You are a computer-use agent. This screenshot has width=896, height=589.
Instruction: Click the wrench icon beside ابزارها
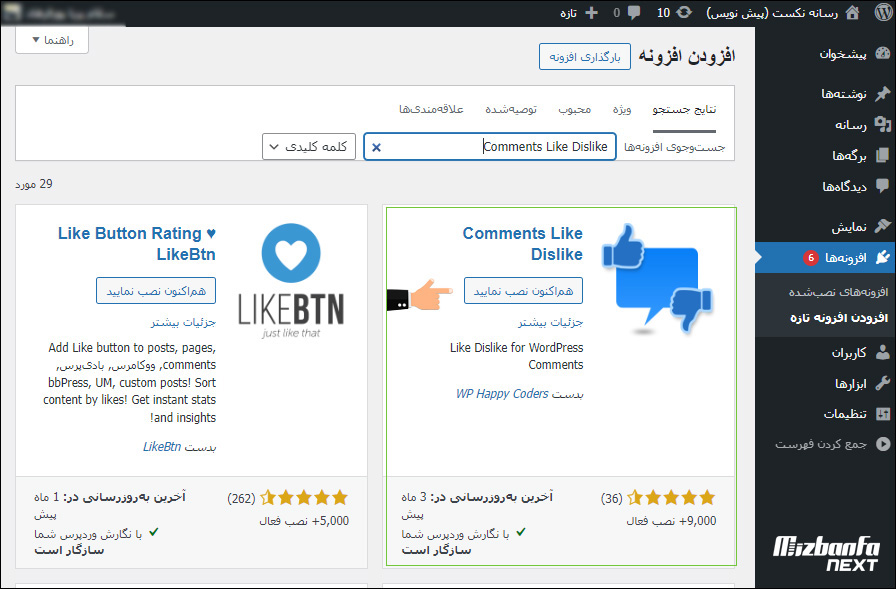pyautogui.click(x=883, y=383)
